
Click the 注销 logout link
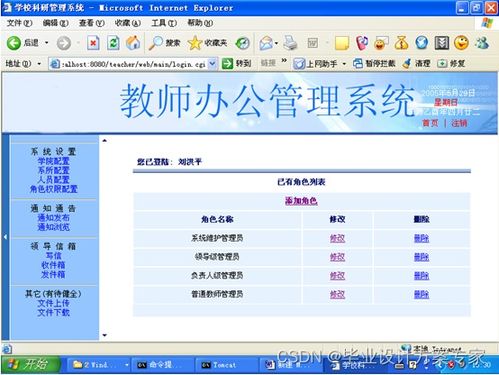click(x=459, y=123)
